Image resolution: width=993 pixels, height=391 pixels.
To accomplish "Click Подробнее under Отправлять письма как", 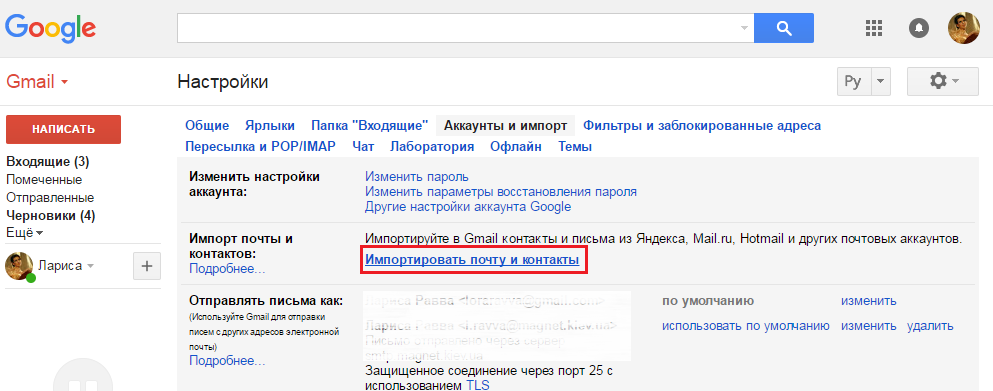I will pos(227,361).
